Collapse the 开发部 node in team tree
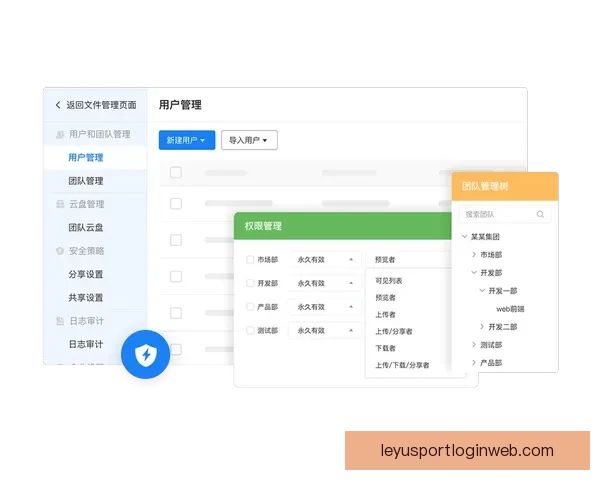600x480 pixels. pyautogui.click(x=474, y=273)
